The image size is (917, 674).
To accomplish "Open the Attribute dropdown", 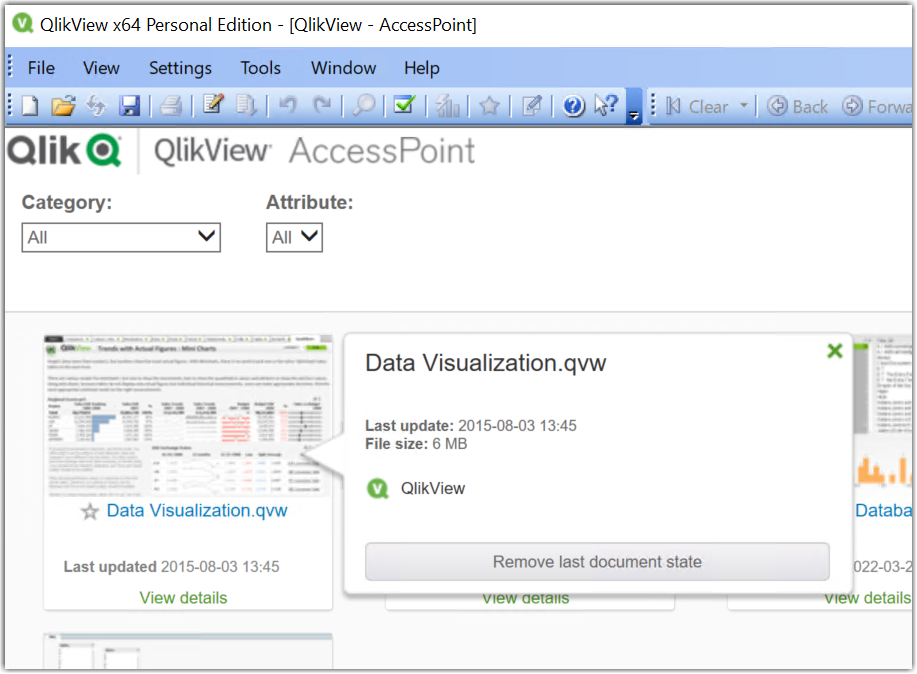I will (x=294, y=237).
